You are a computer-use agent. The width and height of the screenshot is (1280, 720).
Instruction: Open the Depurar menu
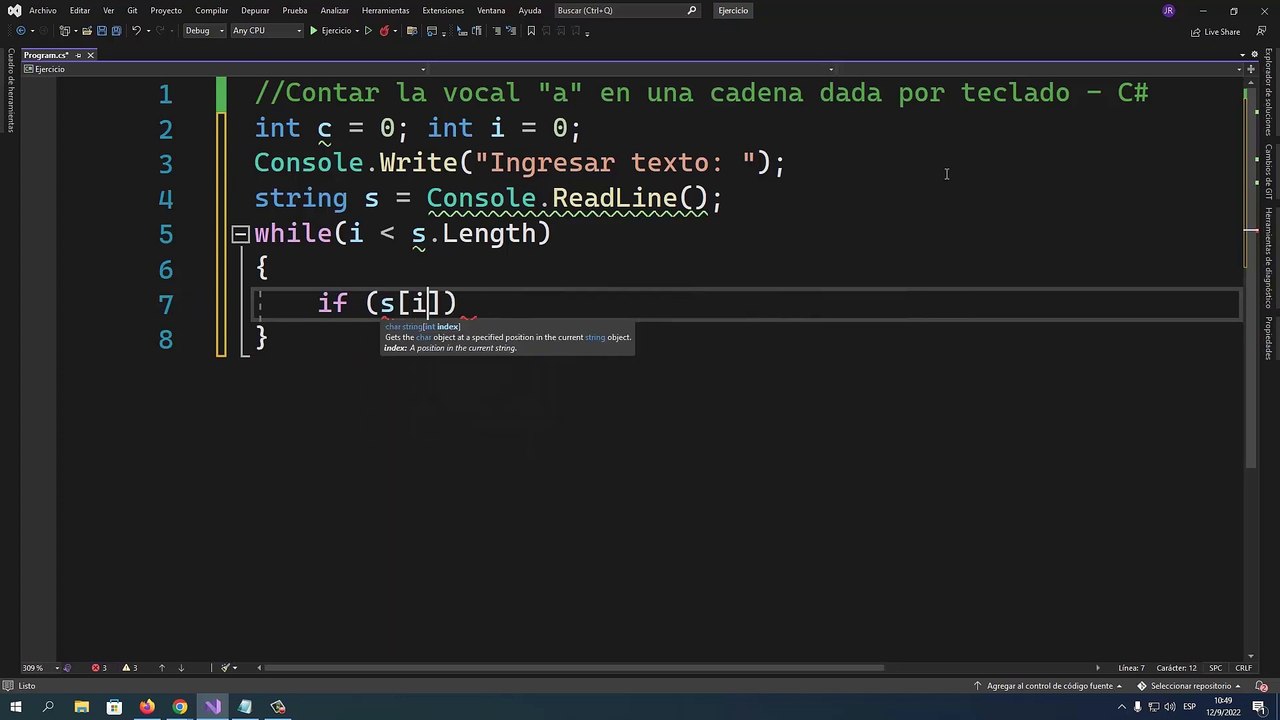click(255, 10)
